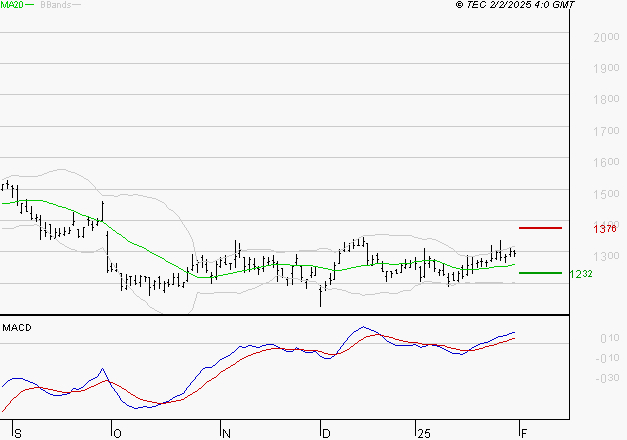Click the 1800 price axis label
The height and width of the screenshot is (440, 627).
(x=606, y=99)
